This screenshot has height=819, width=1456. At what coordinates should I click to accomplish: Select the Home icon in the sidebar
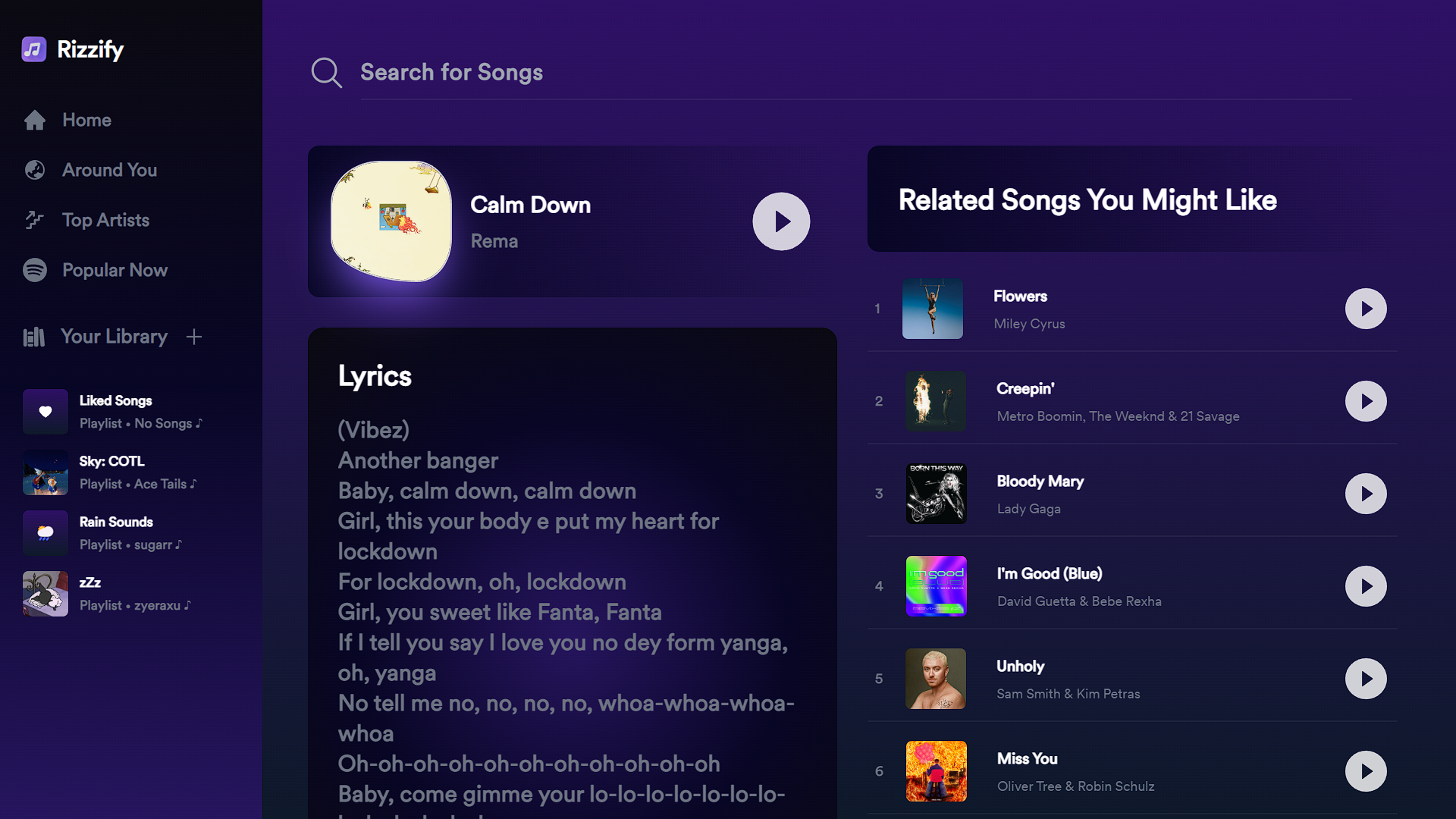pyautogui.click(x=35, y=120)
